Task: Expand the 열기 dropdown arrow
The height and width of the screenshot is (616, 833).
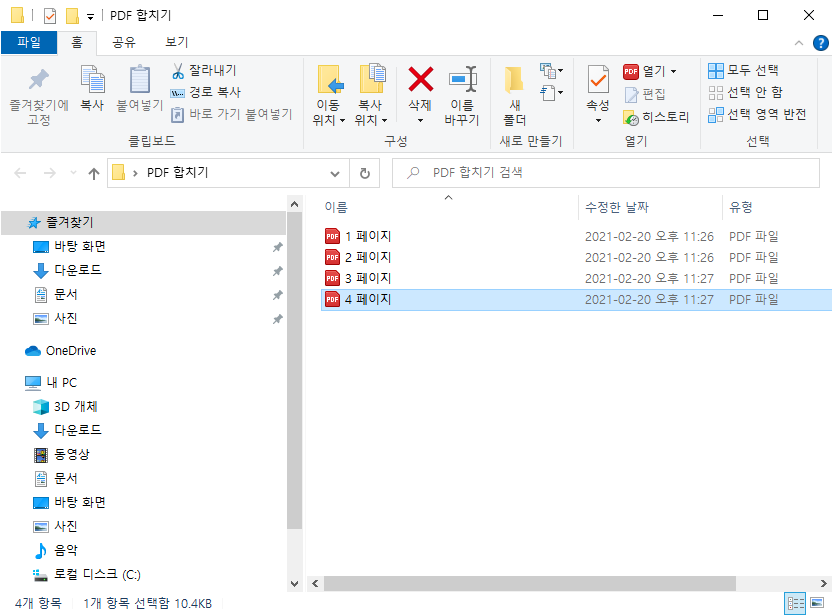Action: [673, 71]
